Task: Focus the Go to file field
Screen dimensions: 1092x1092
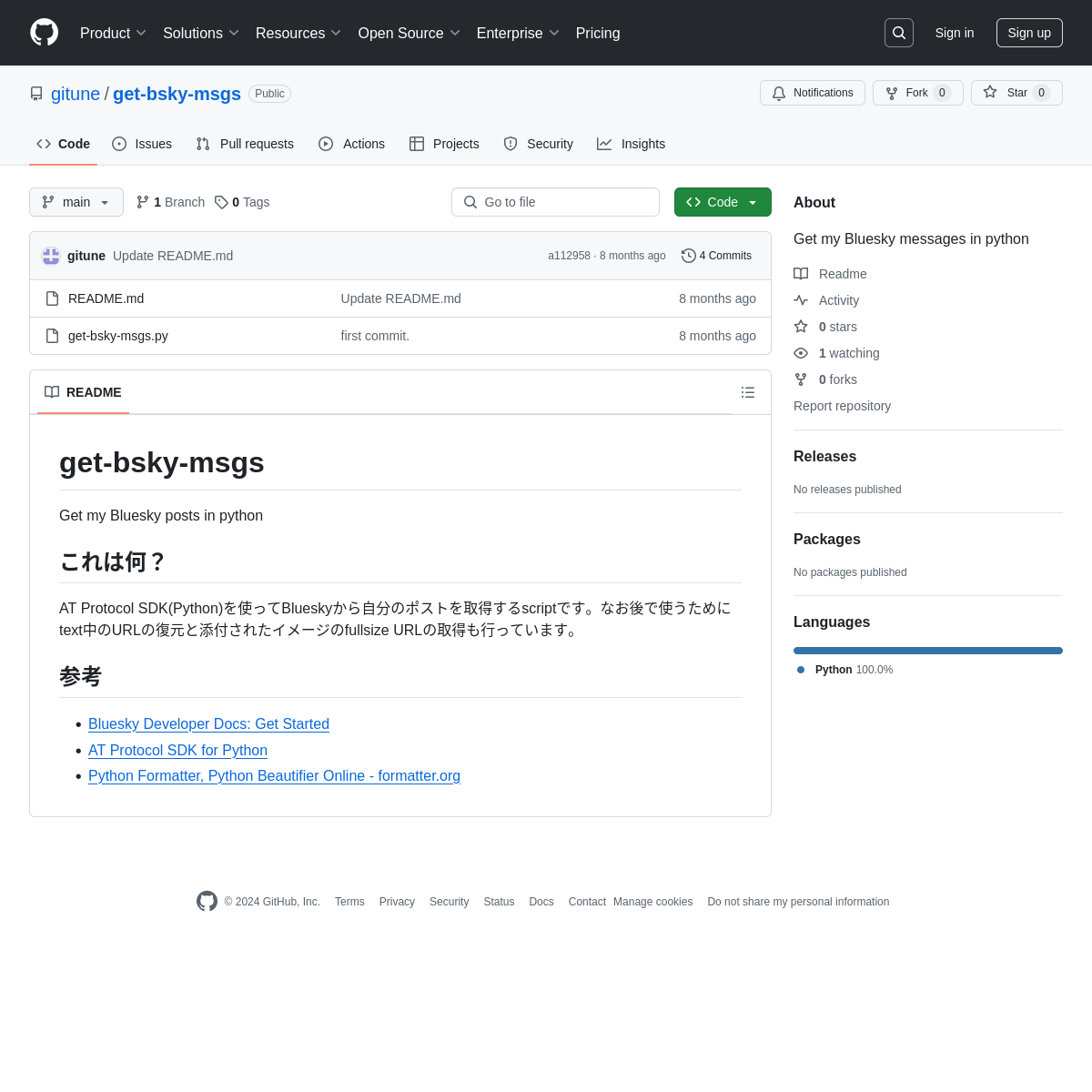Action: pos(555,202)
